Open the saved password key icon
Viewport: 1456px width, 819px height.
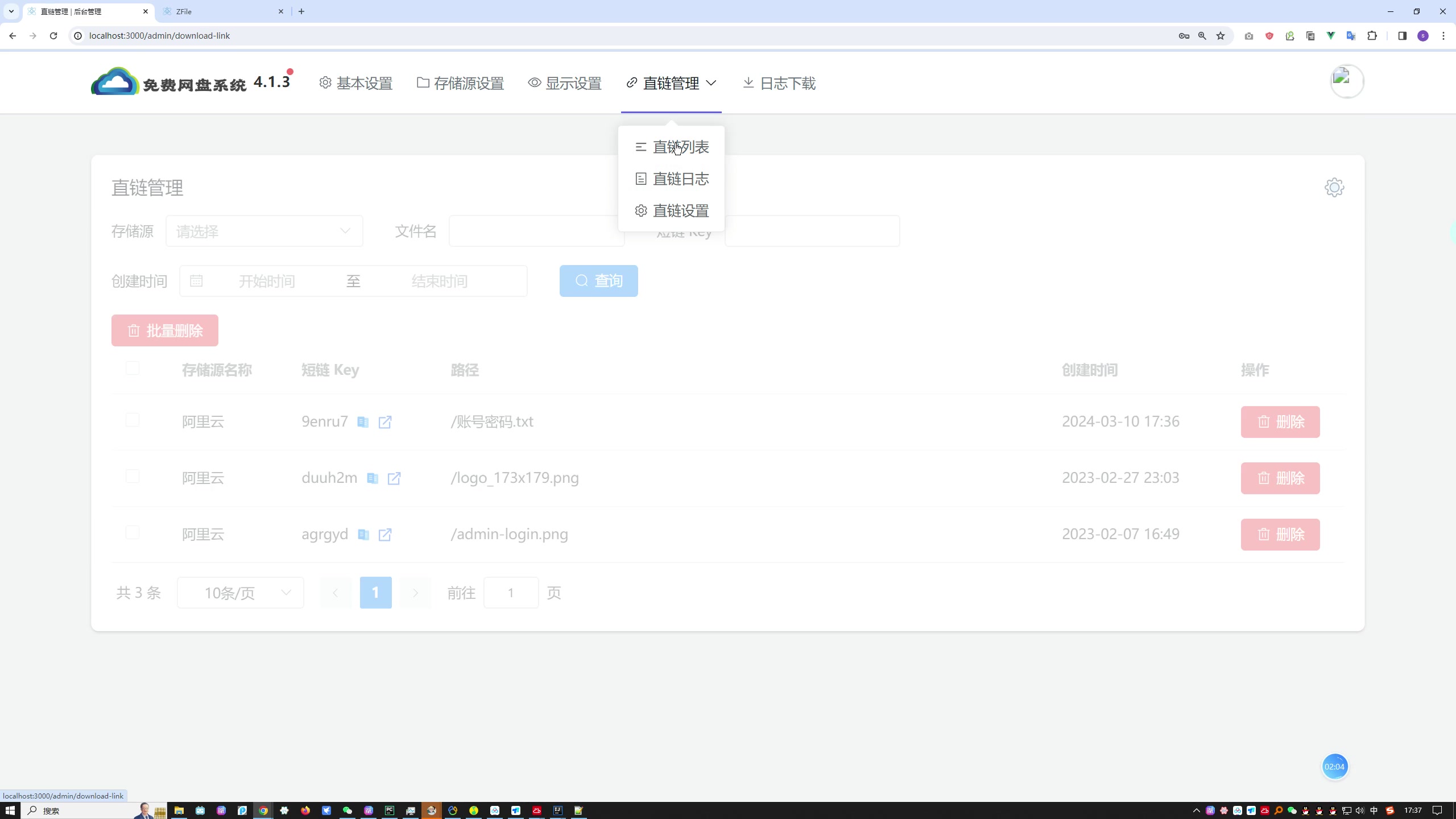coord(1184,36)
